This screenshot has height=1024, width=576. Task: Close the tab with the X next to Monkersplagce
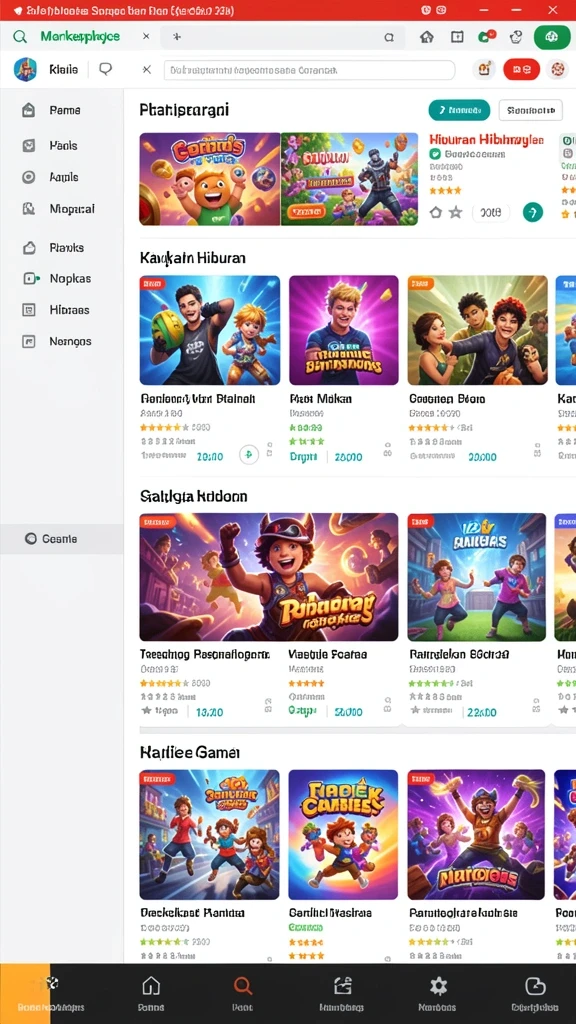pyautogui.click(x=146, y=37)
